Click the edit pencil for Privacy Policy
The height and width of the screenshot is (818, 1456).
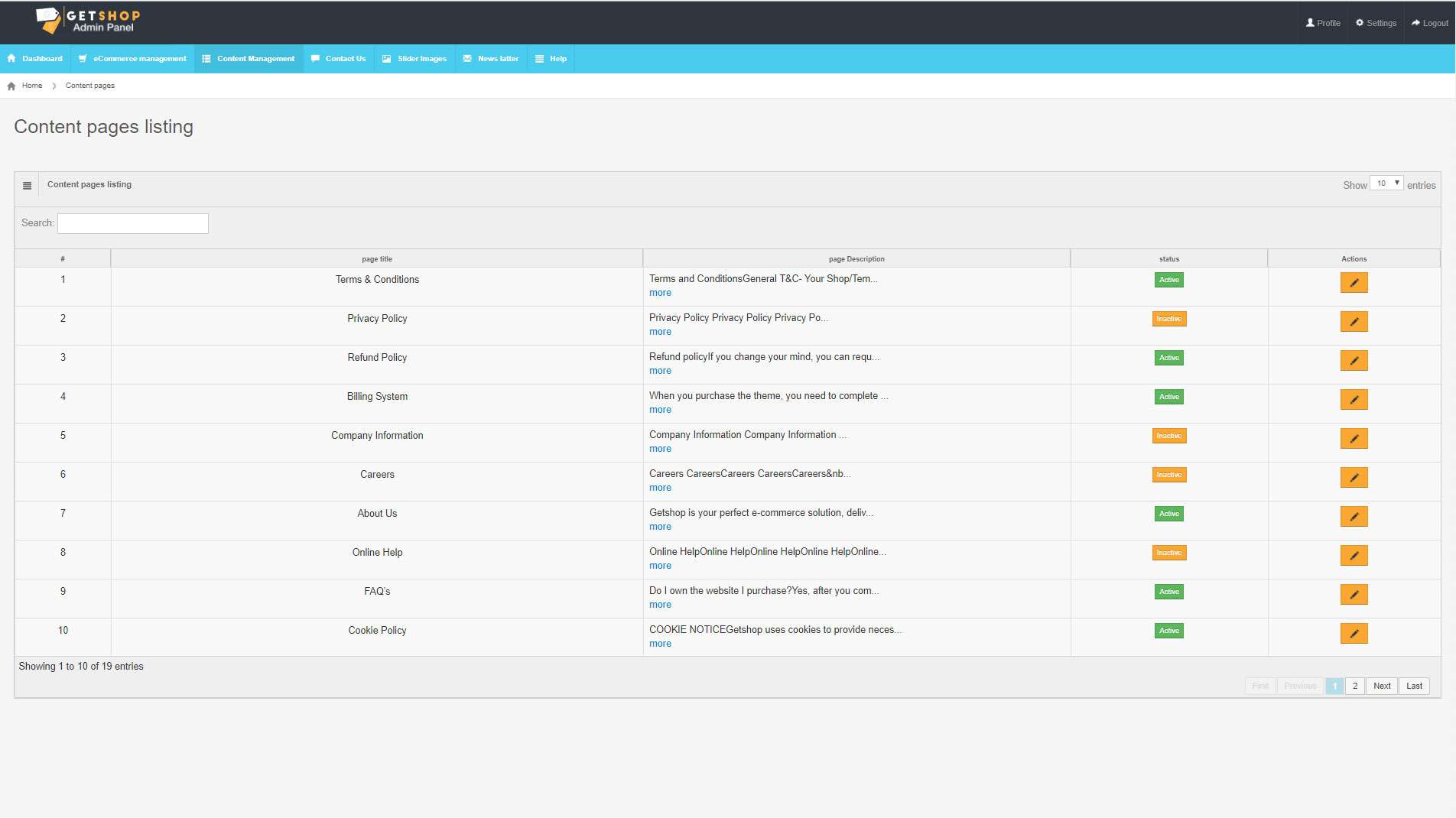pos(1354,322)
